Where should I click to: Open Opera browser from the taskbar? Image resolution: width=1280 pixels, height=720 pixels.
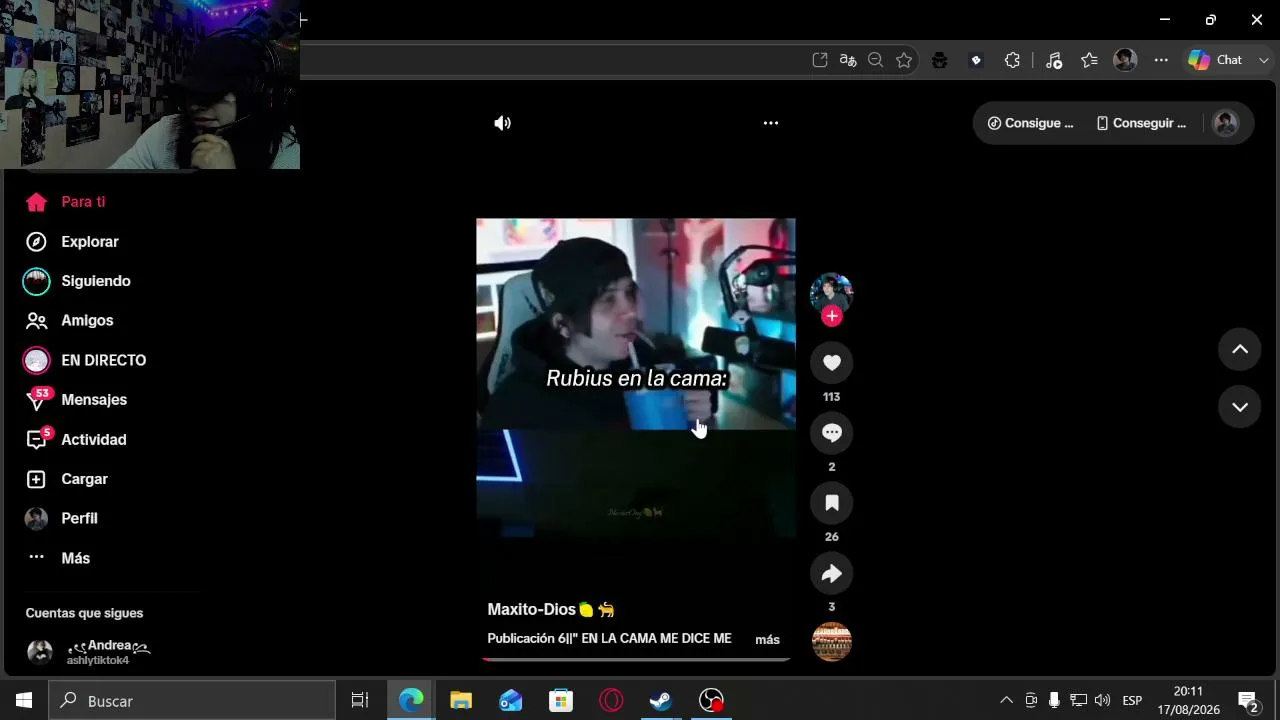pyautogui.click(x=611, y=700)
